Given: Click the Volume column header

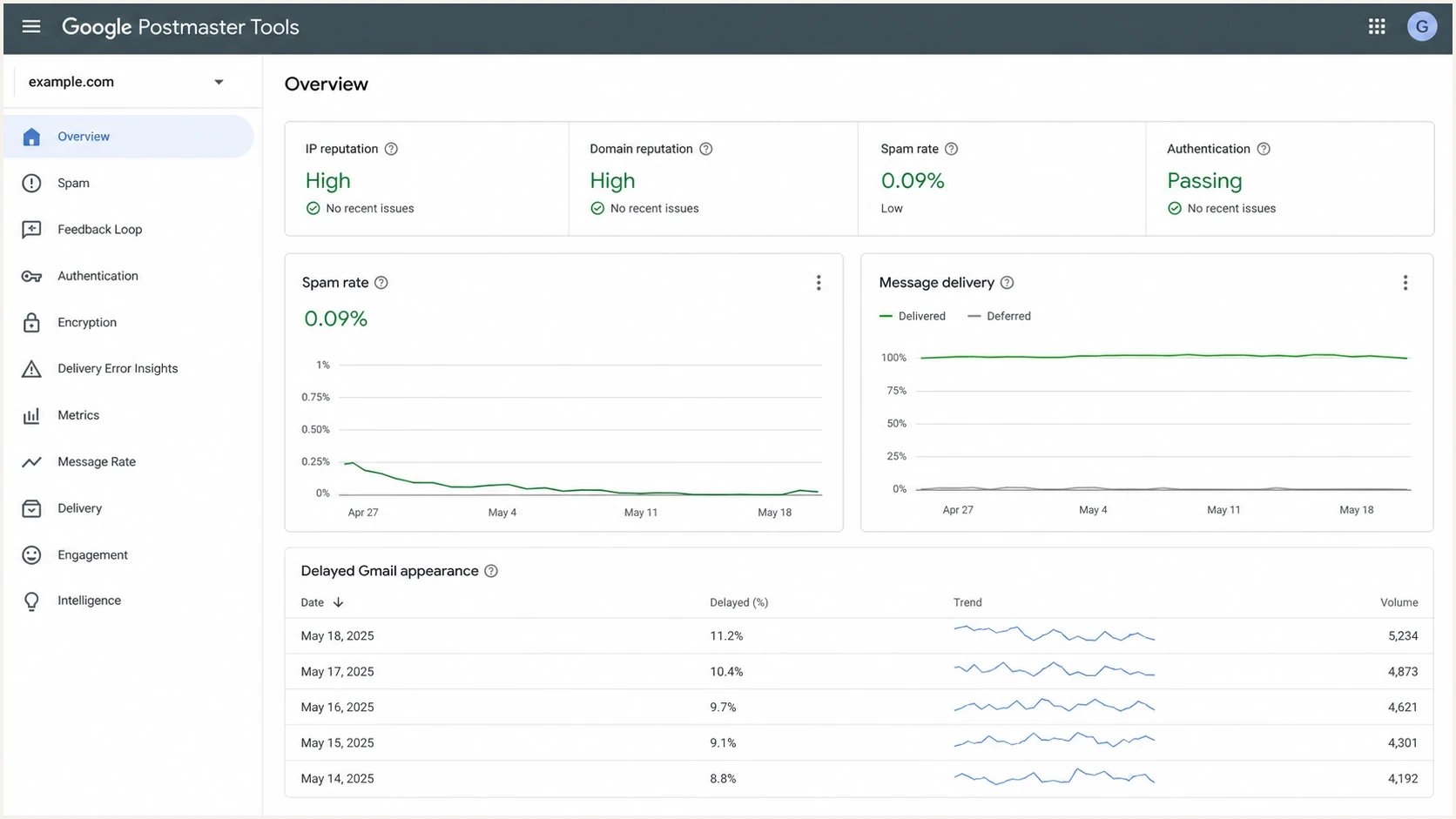Looking at the screenshot, I should 1399,602.
